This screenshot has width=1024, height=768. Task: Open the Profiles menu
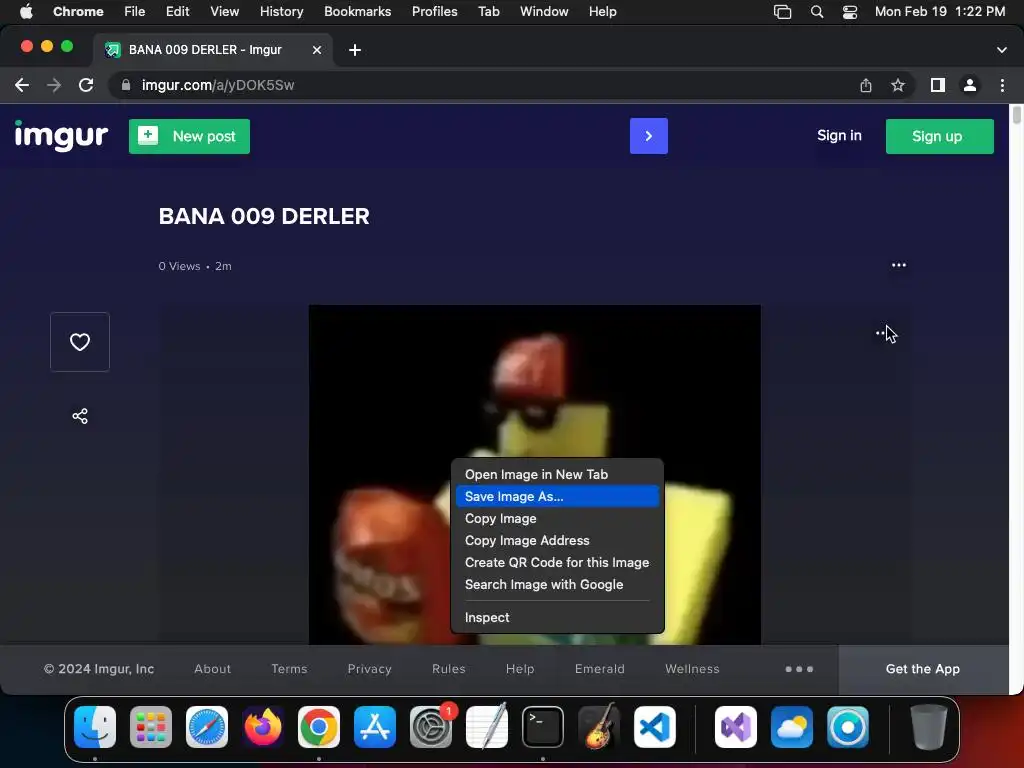(x=434, y=11)
